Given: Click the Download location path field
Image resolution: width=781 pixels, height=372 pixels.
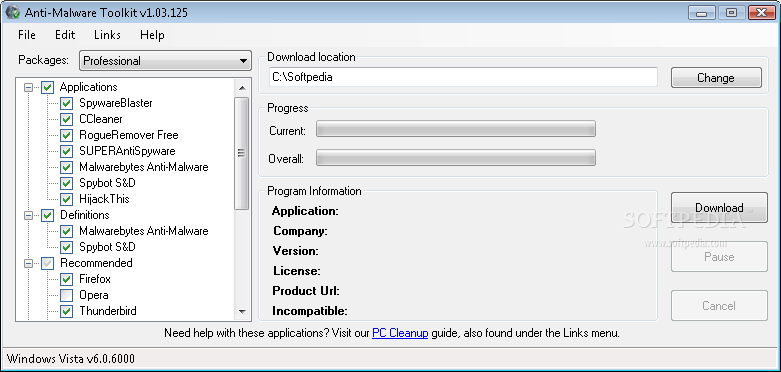Looking at the screenshot, I should [463, 77].
